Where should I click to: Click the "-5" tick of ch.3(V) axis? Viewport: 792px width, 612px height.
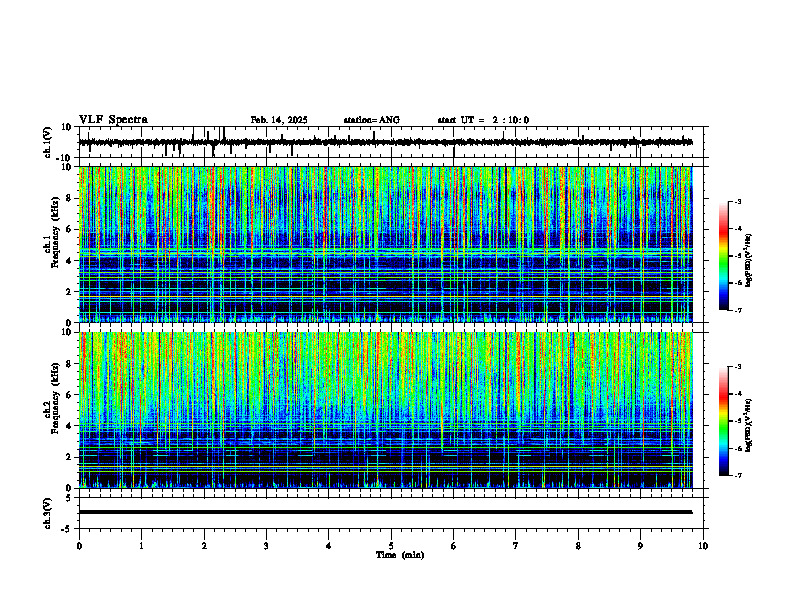[x=67, y=529]
